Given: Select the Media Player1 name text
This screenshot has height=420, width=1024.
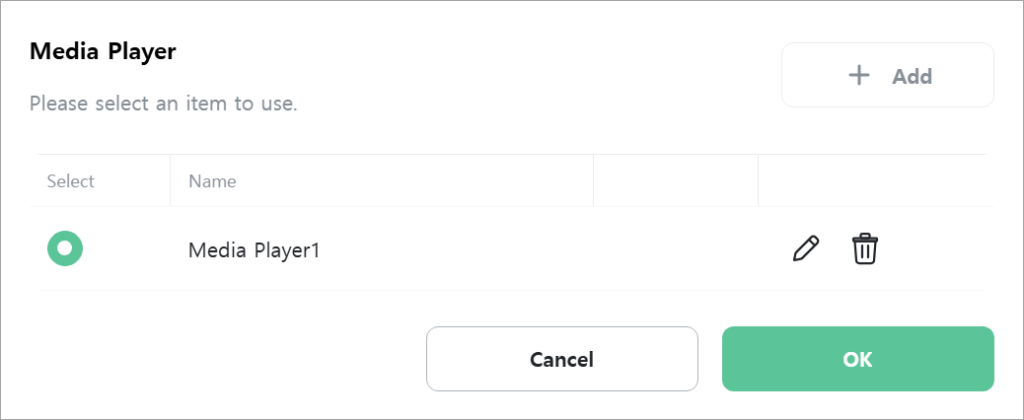Looking at the screenshot, I should click(x=254, y=250).
